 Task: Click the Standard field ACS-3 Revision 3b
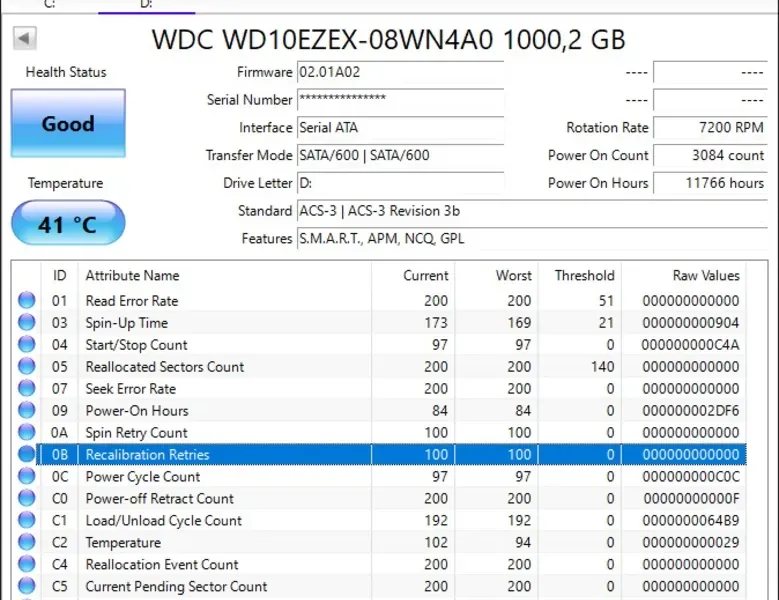532,211
